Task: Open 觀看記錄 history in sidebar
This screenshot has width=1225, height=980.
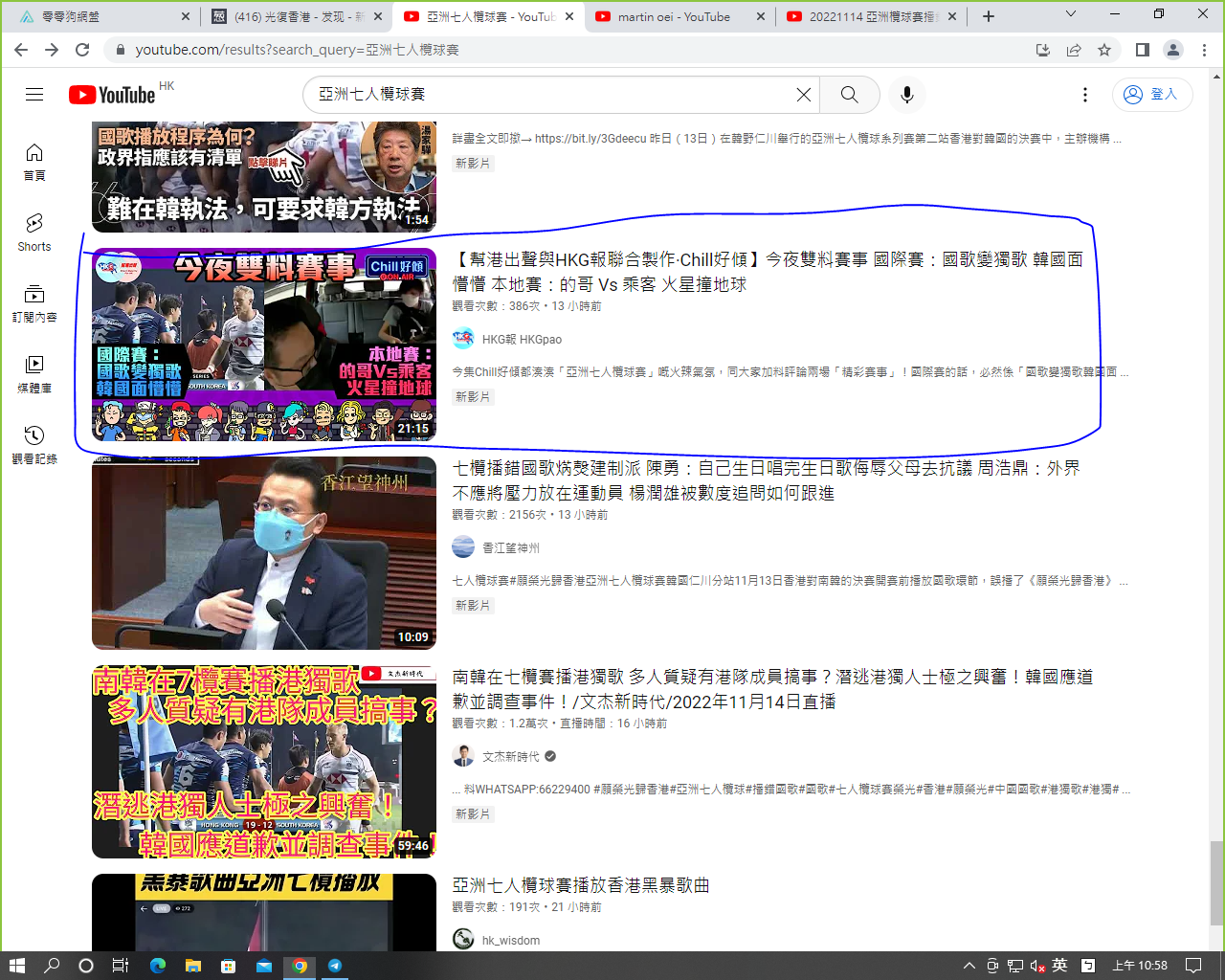Action: [34, 445]
